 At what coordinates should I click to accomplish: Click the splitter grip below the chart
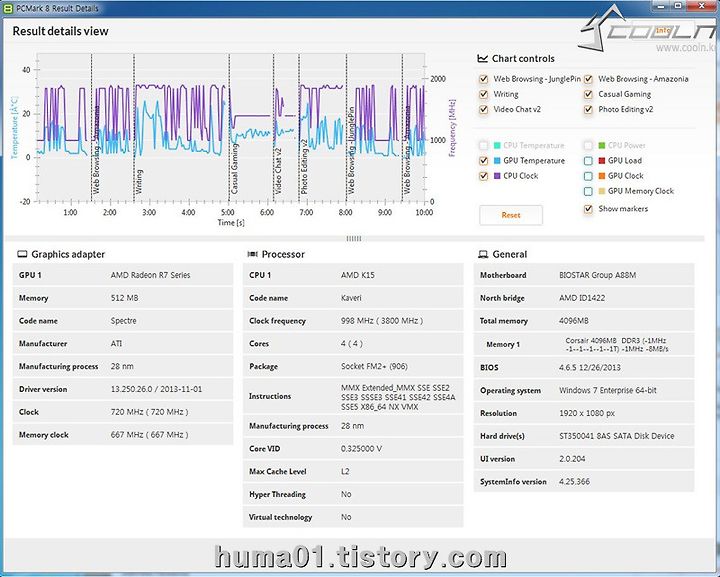point(354,238)
